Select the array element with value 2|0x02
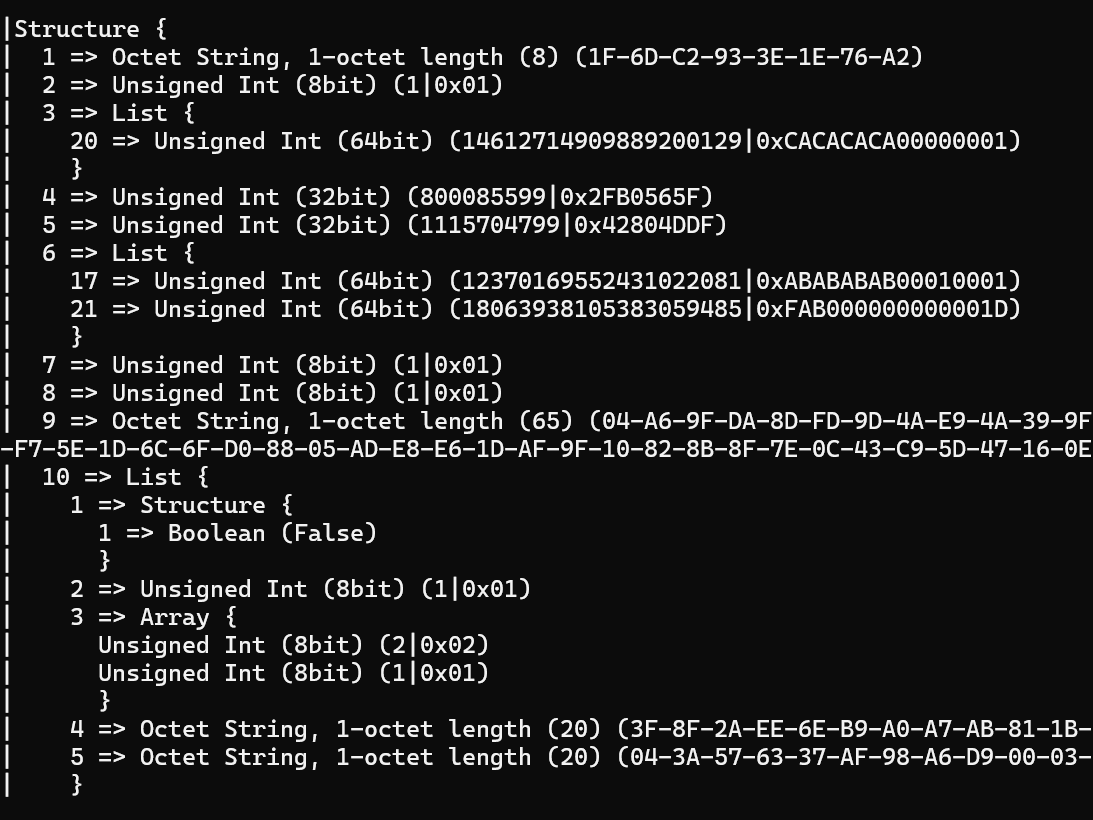 pos(293,645)
